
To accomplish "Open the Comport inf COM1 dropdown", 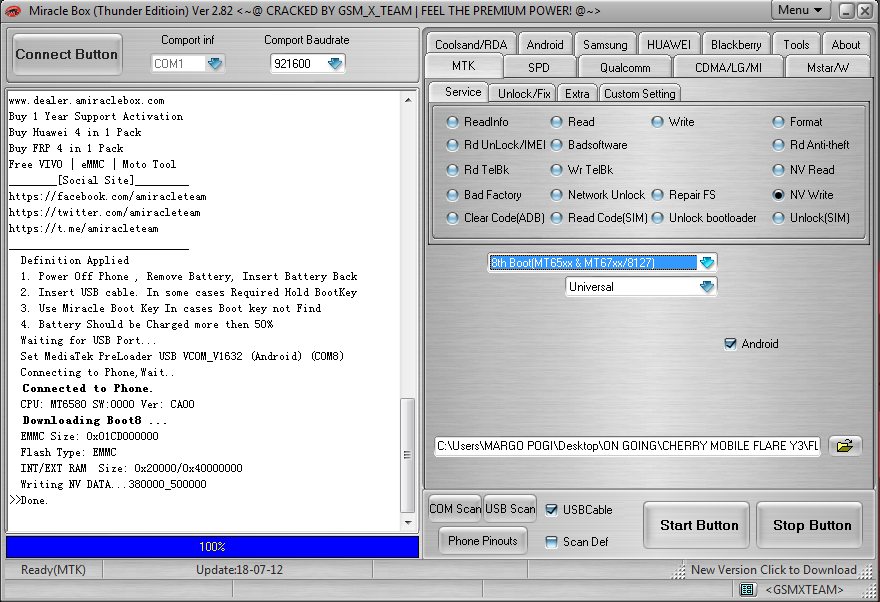I will [x=215, y=63].
